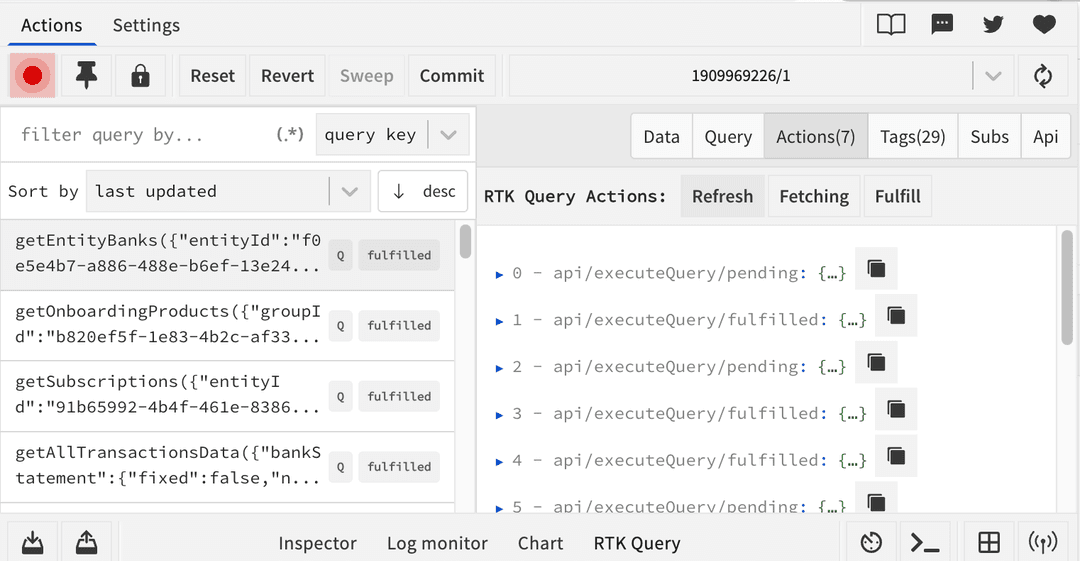
Task: Open the Data tab
Action: tap(661, 136)
